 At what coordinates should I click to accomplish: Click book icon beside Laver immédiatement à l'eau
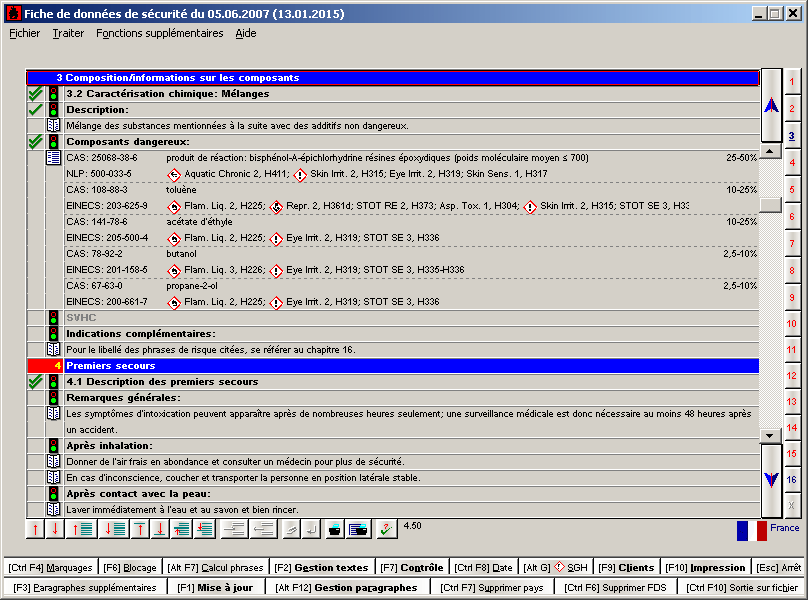pyautogui.click(x=53, y=509)
